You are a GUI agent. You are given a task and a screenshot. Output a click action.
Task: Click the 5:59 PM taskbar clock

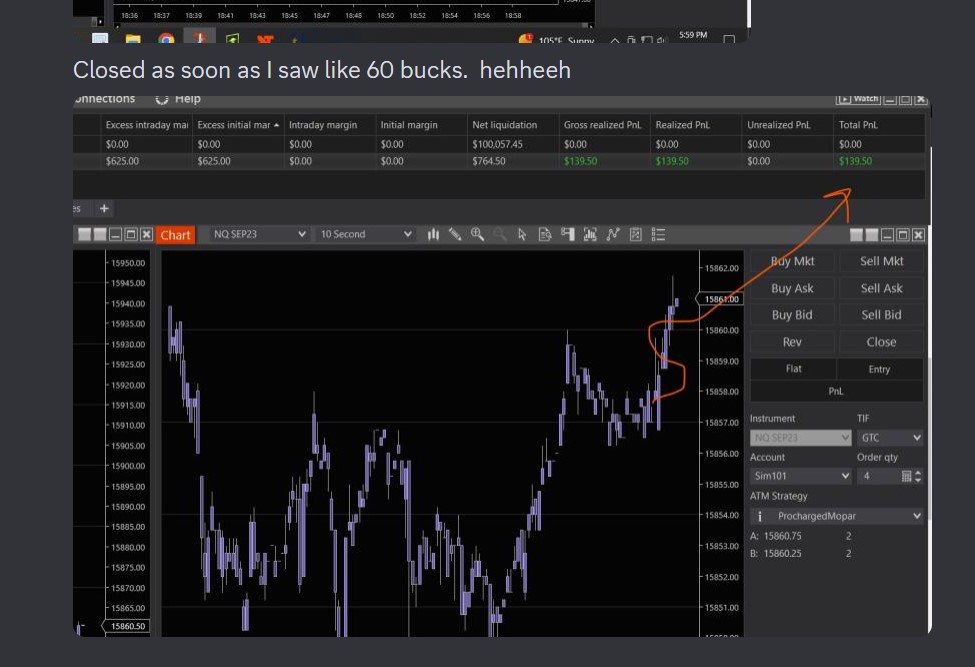693,35
